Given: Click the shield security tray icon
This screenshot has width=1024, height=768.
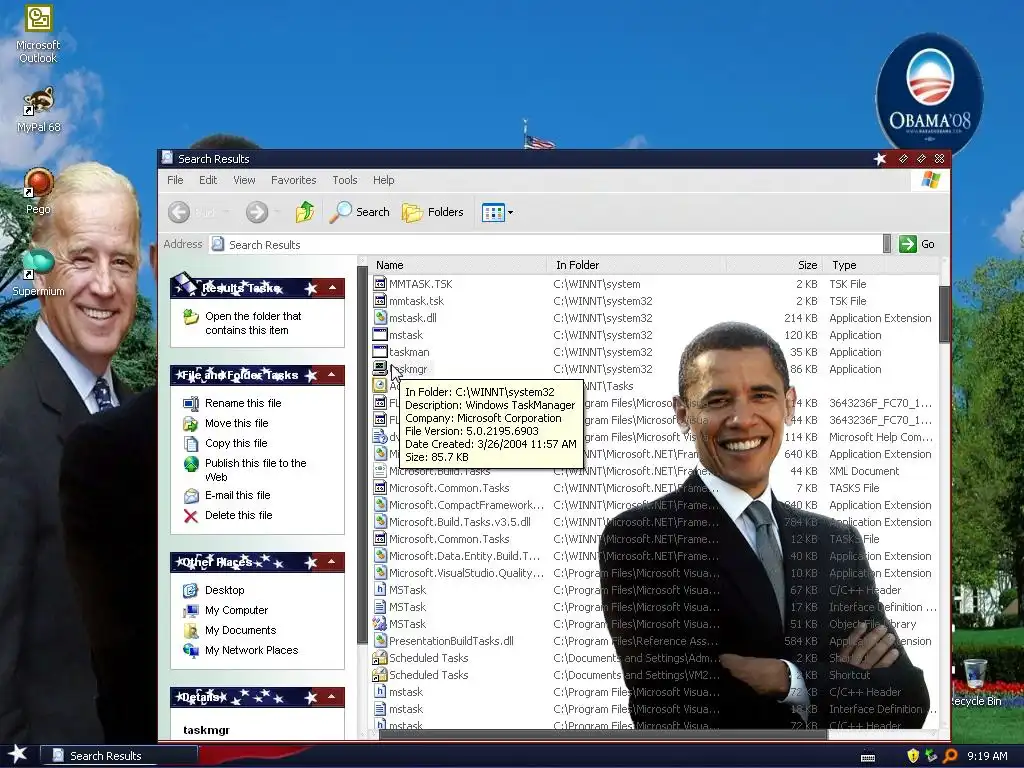Looking at the screenshot, I should coord(913,756).
